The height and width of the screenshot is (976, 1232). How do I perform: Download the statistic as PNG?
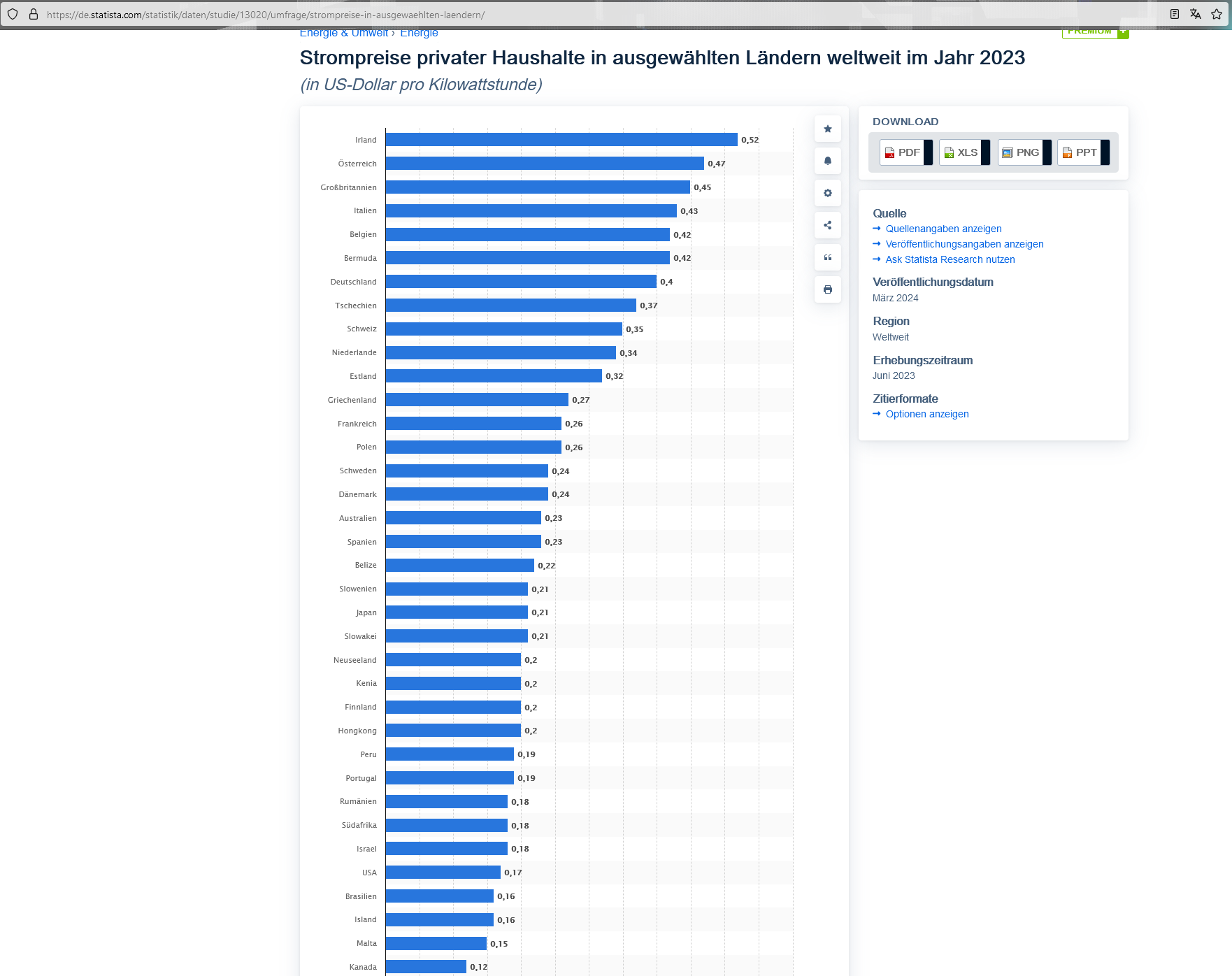coord(1025,152)
